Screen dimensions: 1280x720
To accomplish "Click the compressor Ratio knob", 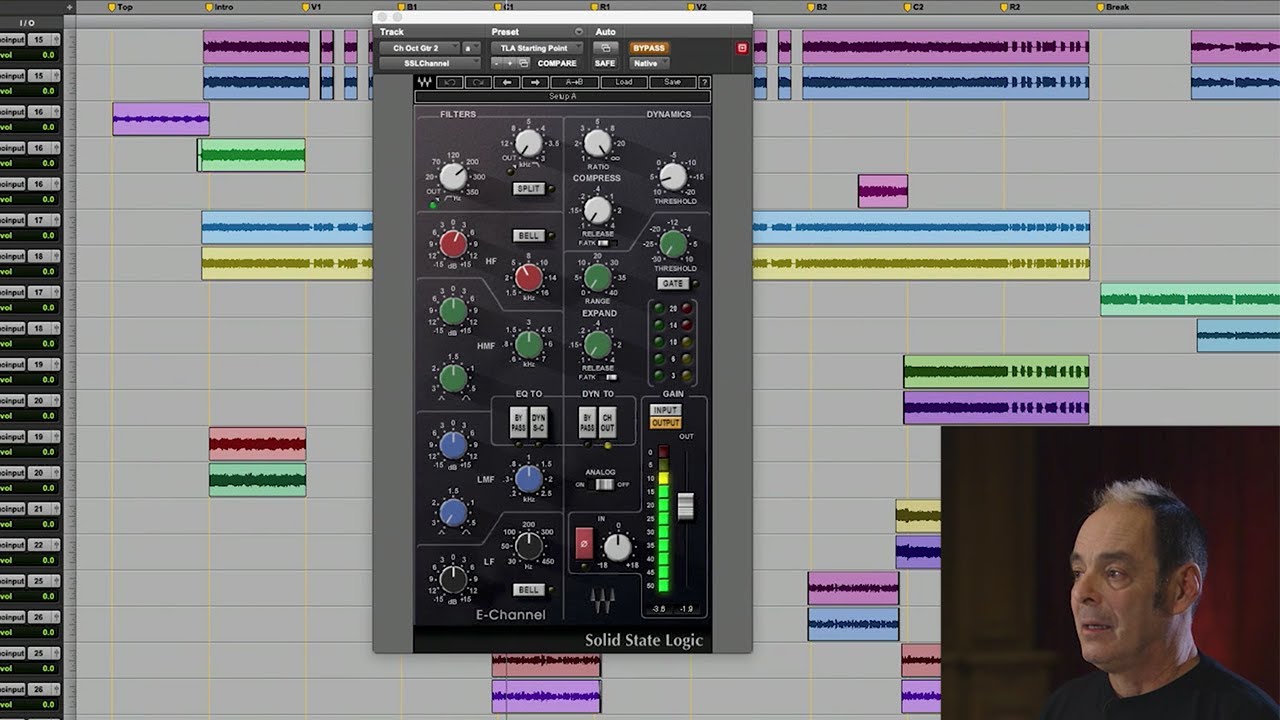I will [597, 144].
